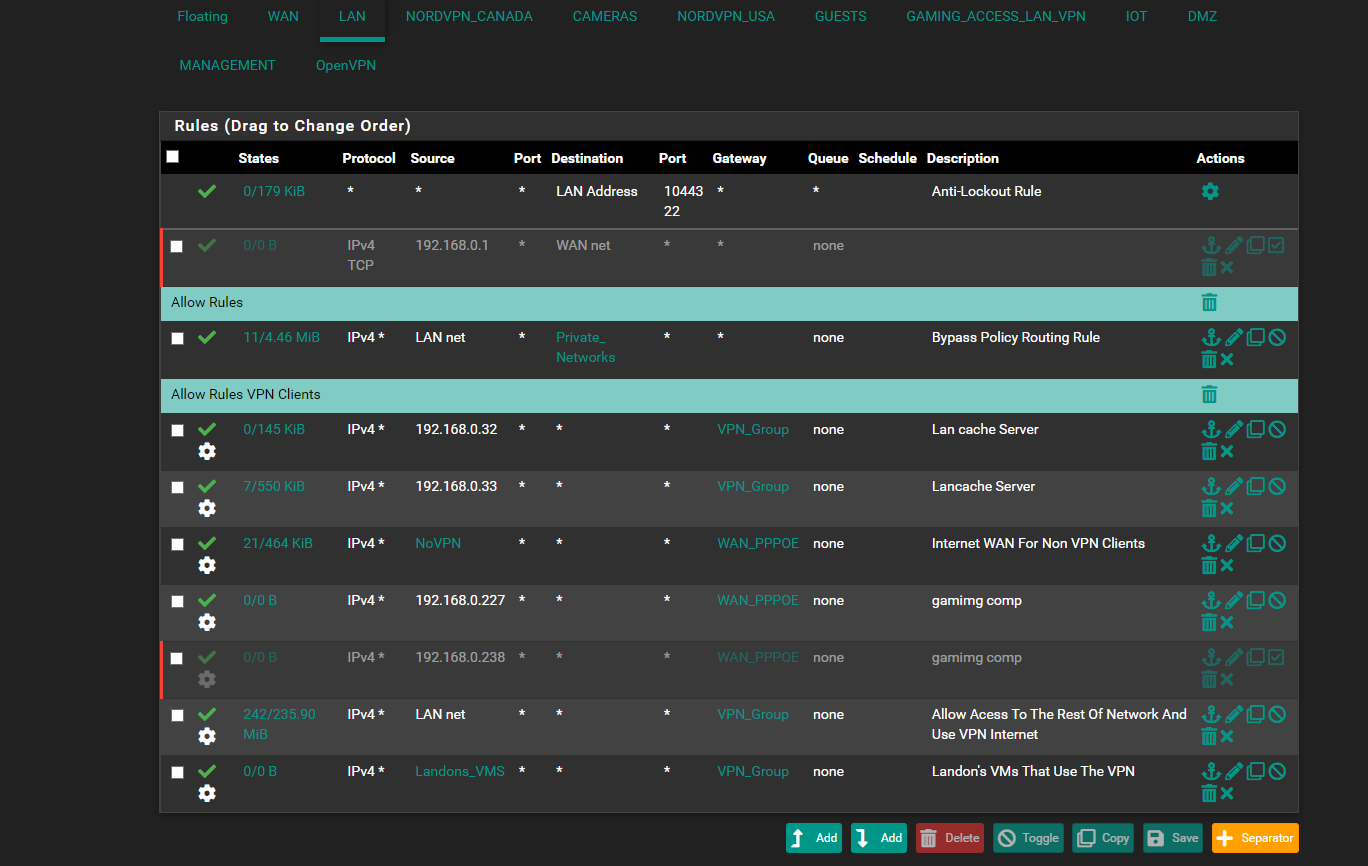The width and height of the screenshot is (1368, 866).
Task: Switch to the Floating tab
Action: coord(202,17)
